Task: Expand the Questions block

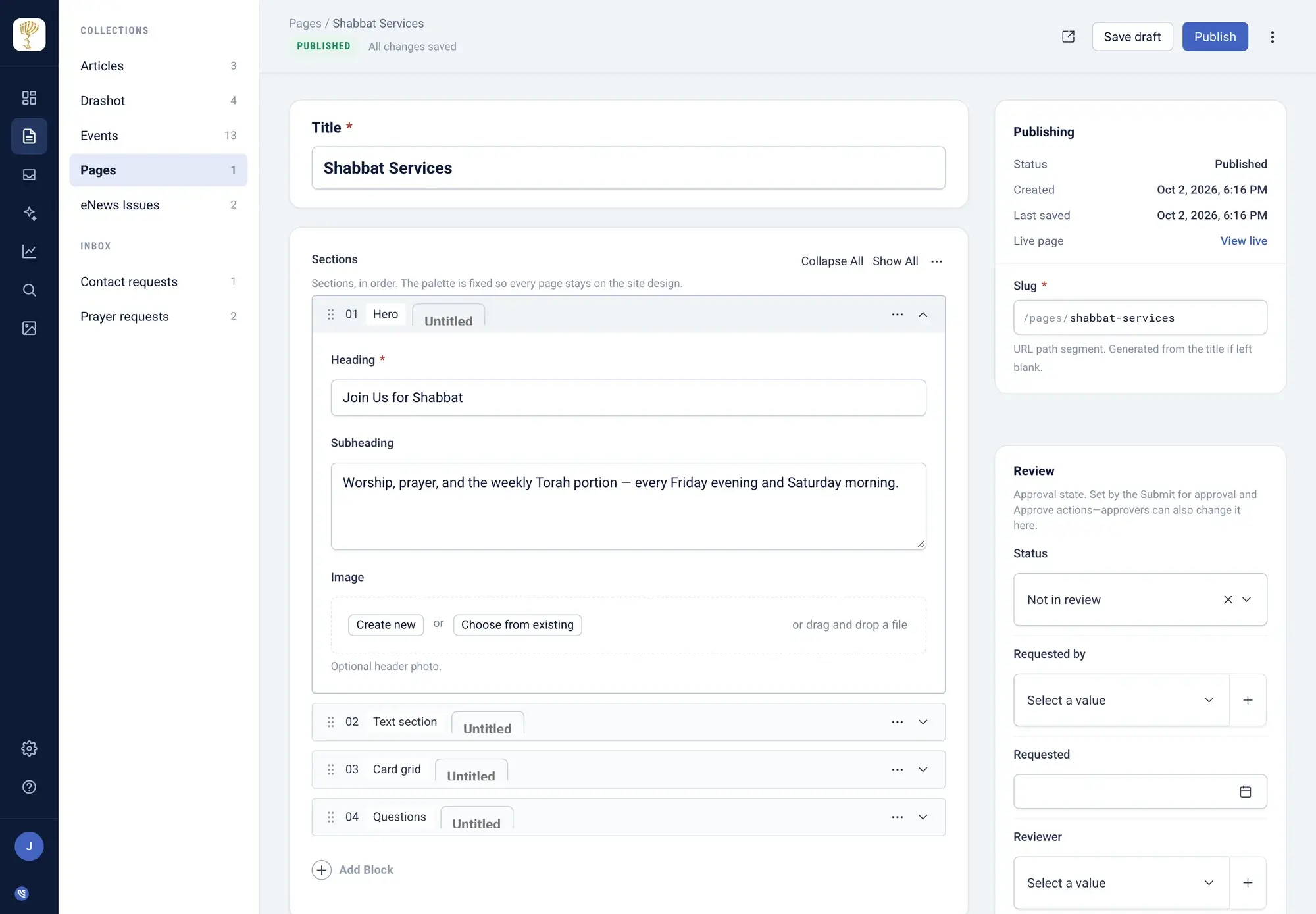Action: 923,817
